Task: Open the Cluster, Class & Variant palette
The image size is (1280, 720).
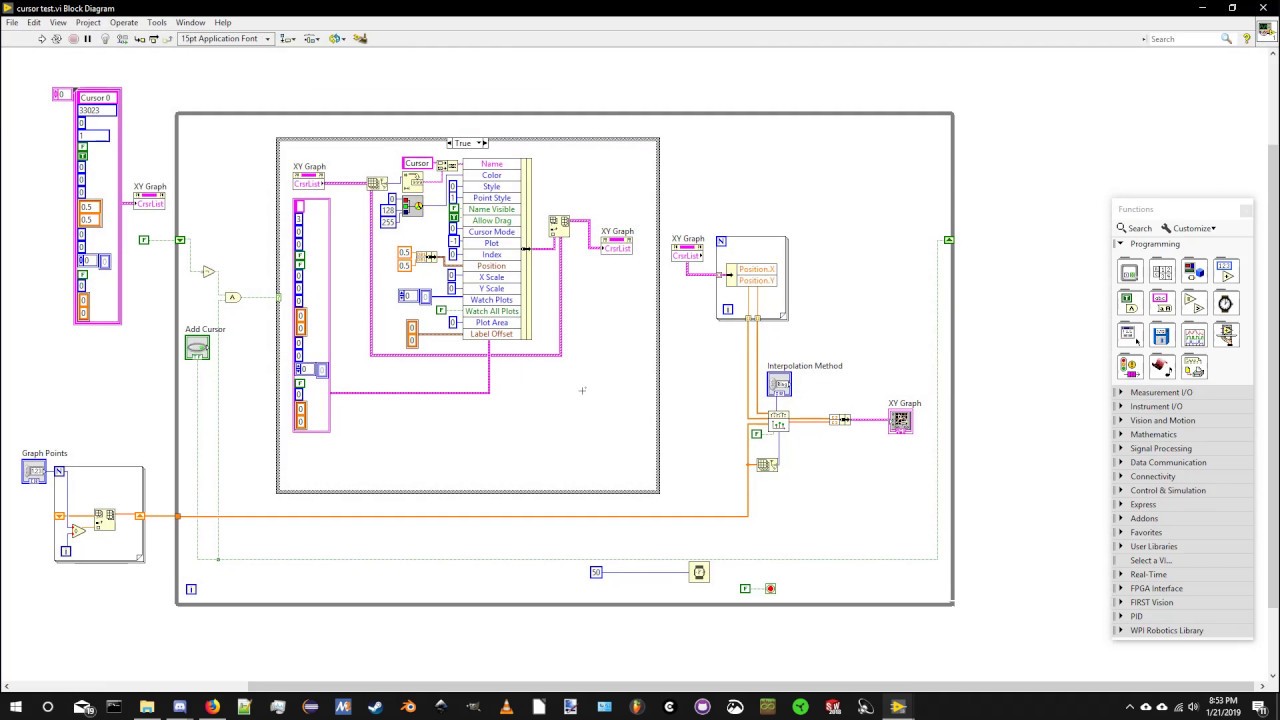Action: pos(1194,271)
